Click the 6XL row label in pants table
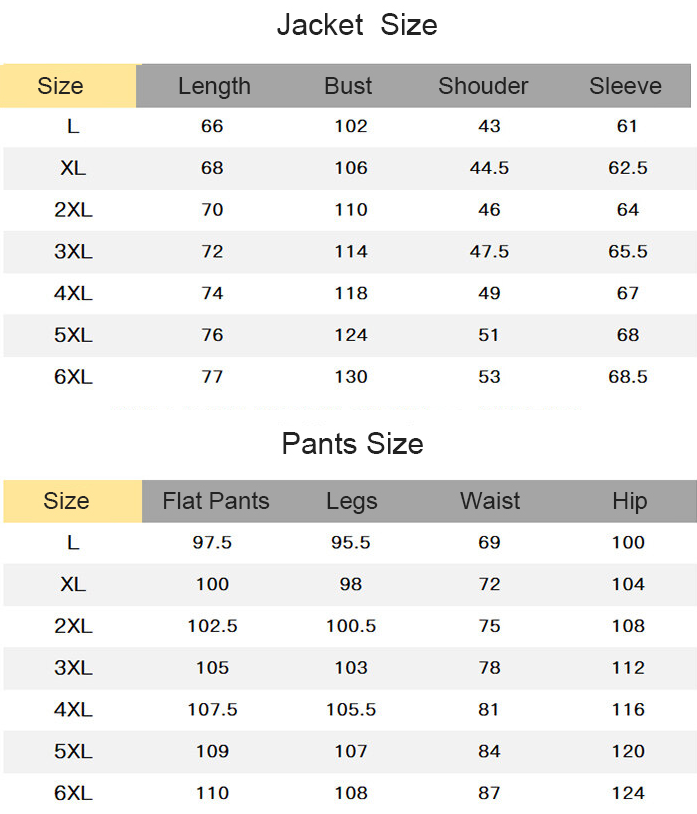Viewport: 697px width, 814px height. pos(73,793)
